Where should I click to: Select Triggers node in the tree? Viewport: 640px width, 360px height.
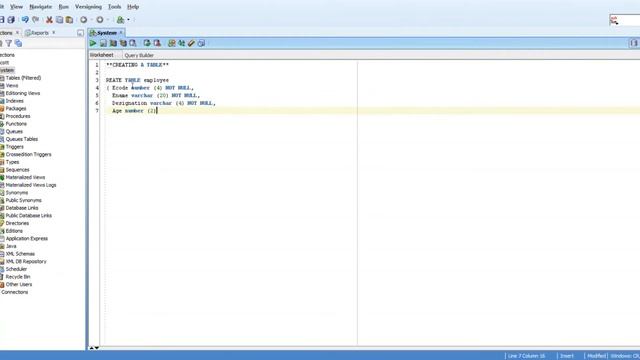15,147
